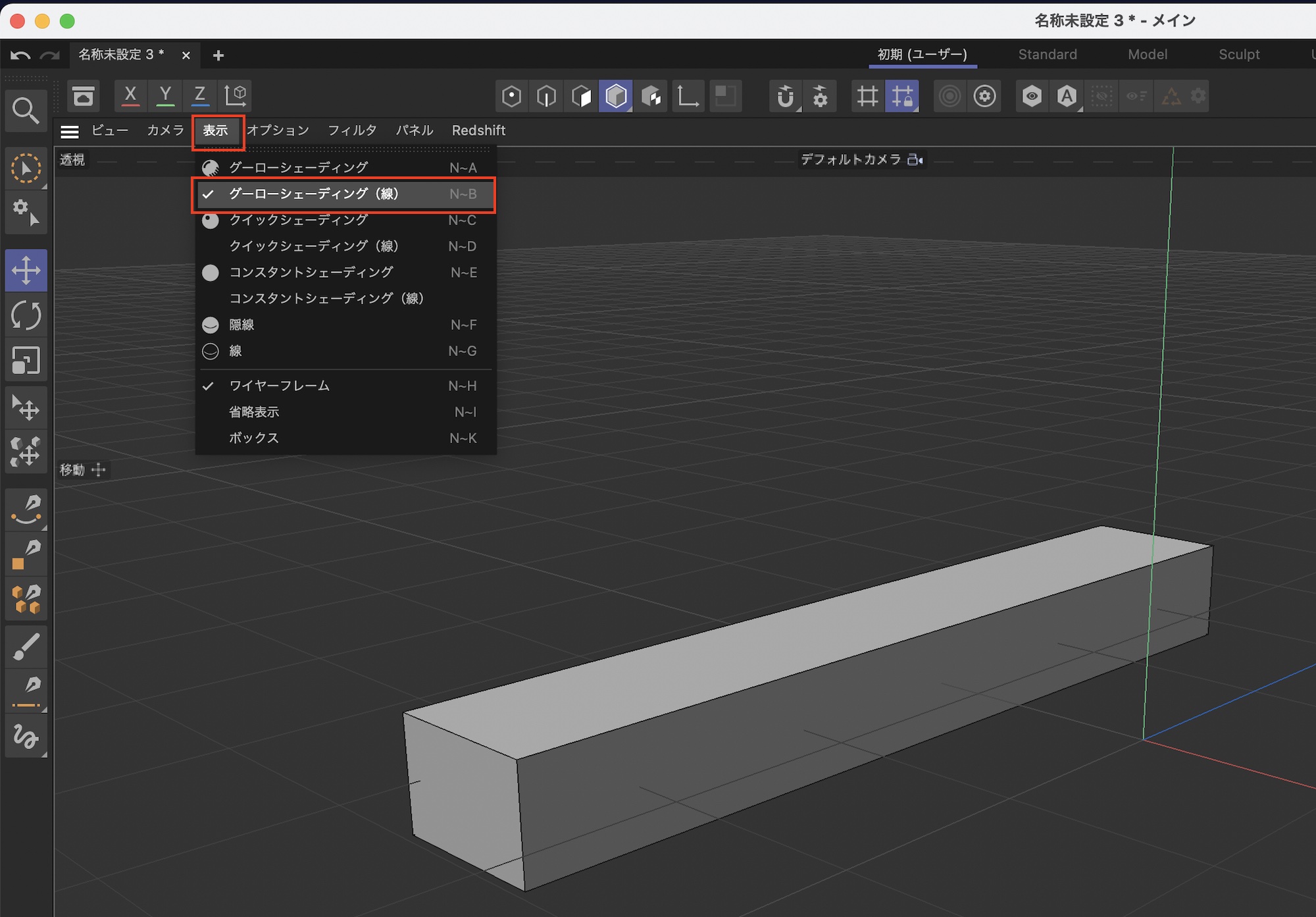Switch to the Standard layout
Viewport: 1316px width, 917px height.
click(1047, 55)
